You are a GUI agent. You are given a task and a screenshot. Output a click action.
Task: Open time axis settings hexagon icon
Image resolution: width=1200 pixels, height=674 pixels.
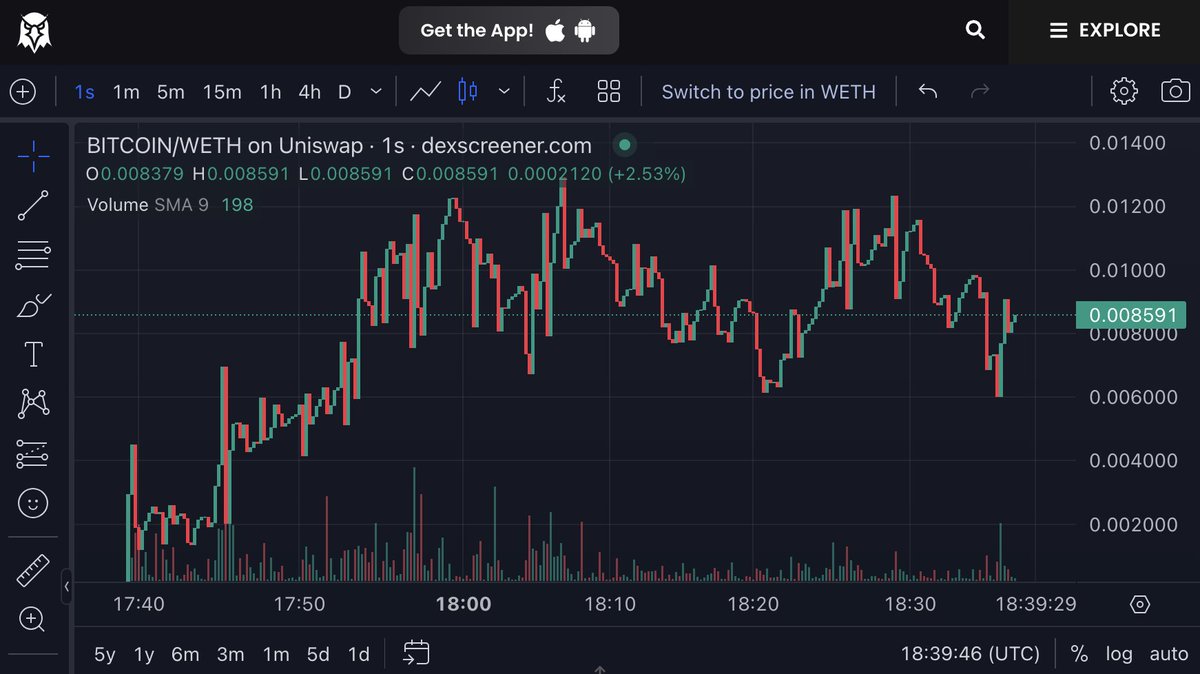tap(1140, 604)
